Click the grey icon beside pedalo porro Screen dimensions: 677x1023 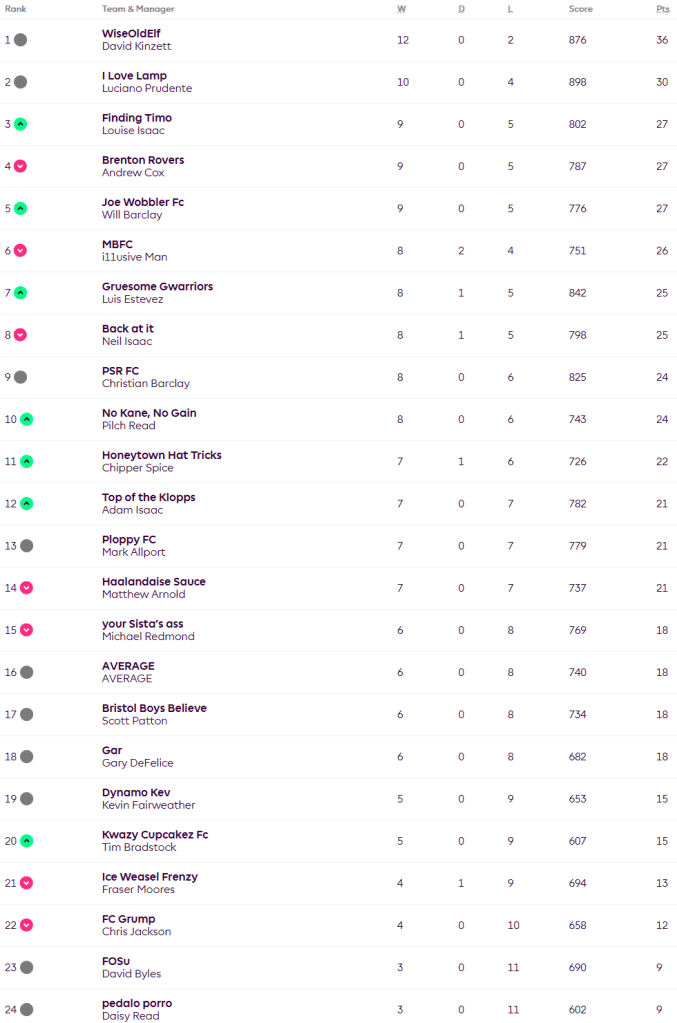[x=27, y=1009]
